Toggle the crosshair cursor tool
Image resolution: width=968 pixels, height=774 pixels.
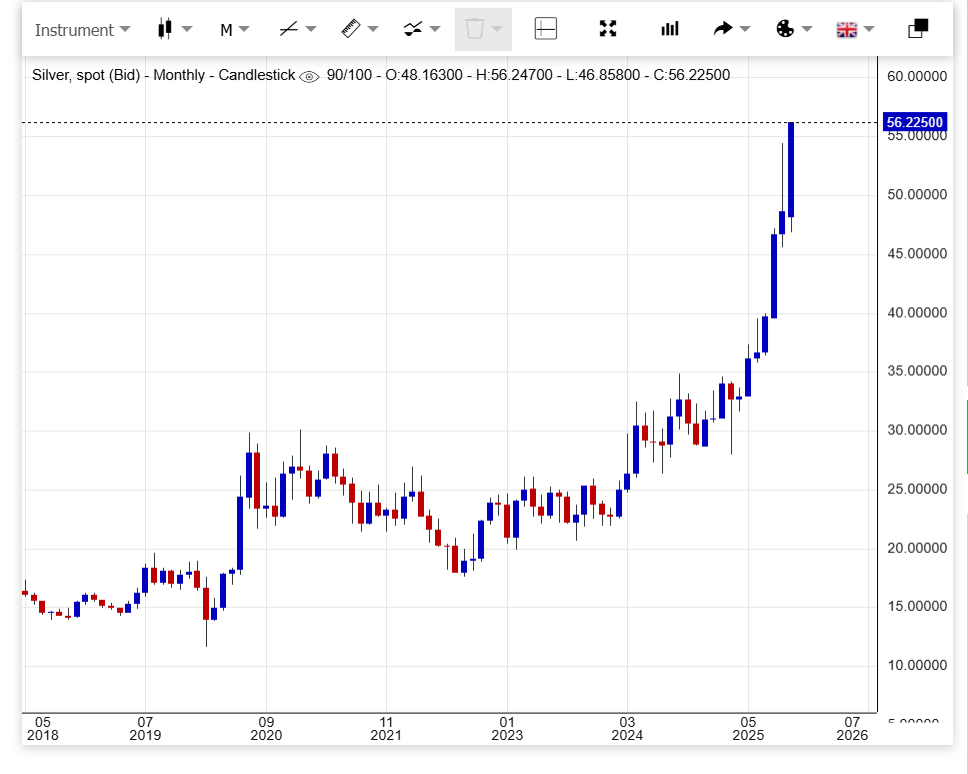[x=546, y=29]
